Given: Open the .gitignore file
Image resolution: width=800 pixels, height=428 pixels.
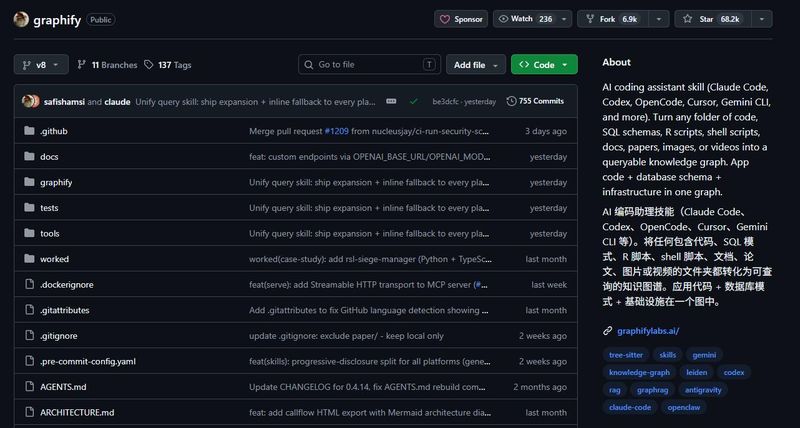Looking at the screenshot, I should [x=59, y=336].
